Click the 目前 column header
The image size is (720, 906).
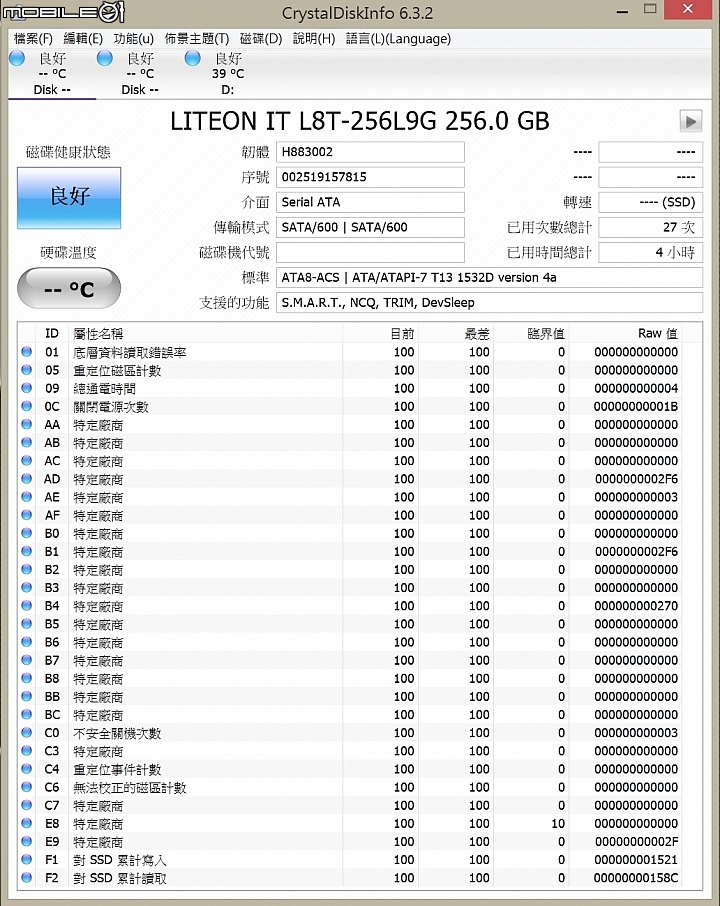(x=380, y=333)
